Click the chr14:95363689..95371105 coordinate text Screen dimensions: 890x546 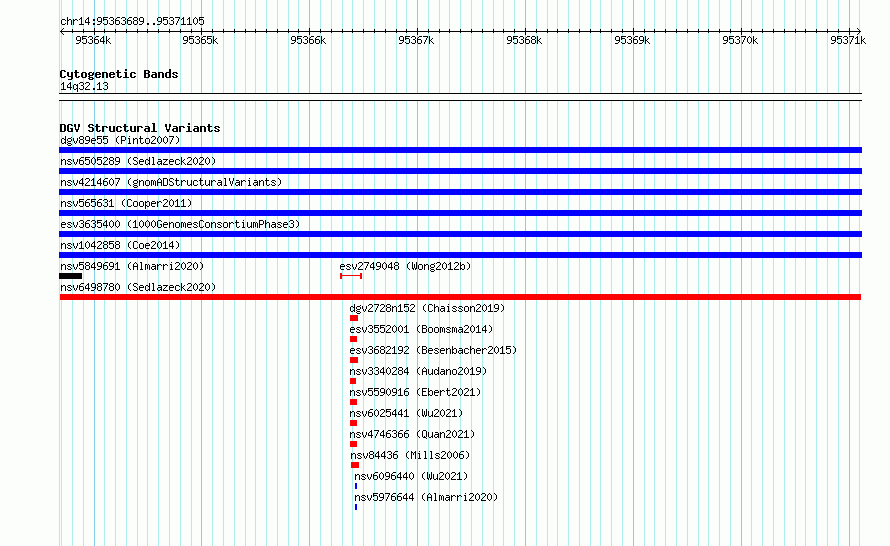[132, 21]
